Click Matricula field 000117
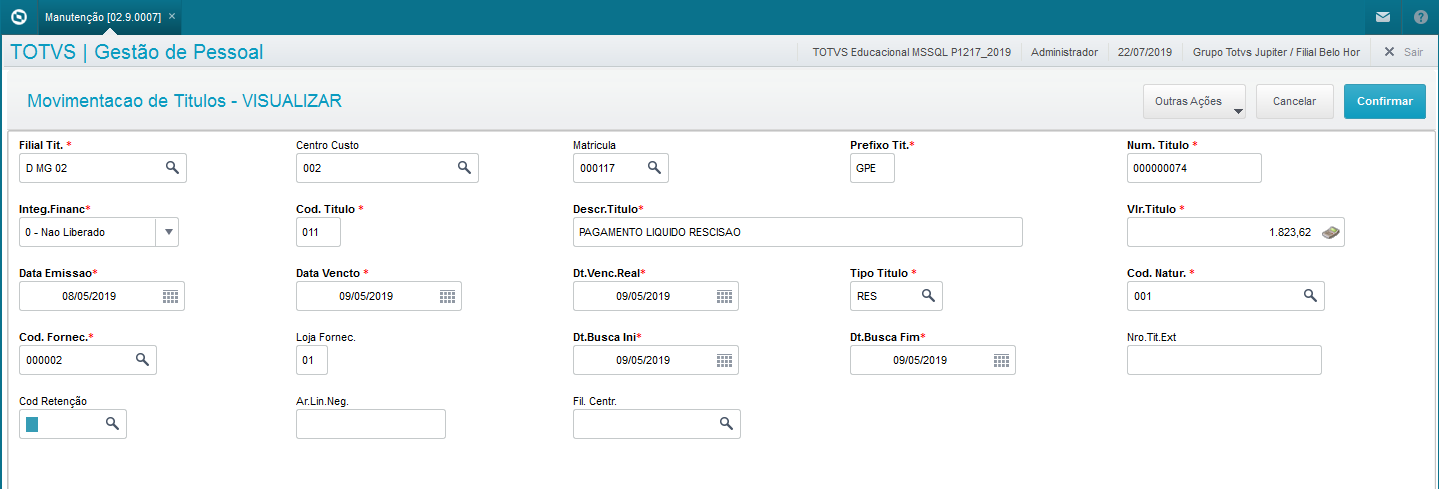This screenshot has width=1439, height=489. click(620, 168)
